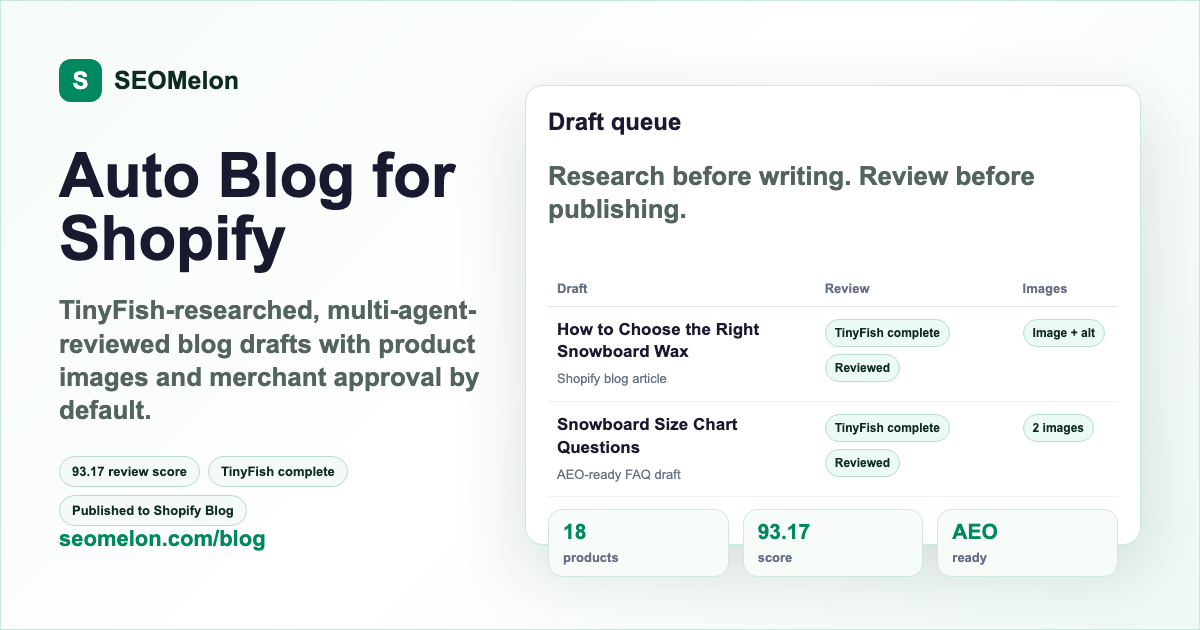Click the Auto Blog for Shopify headline

(258, 207)
